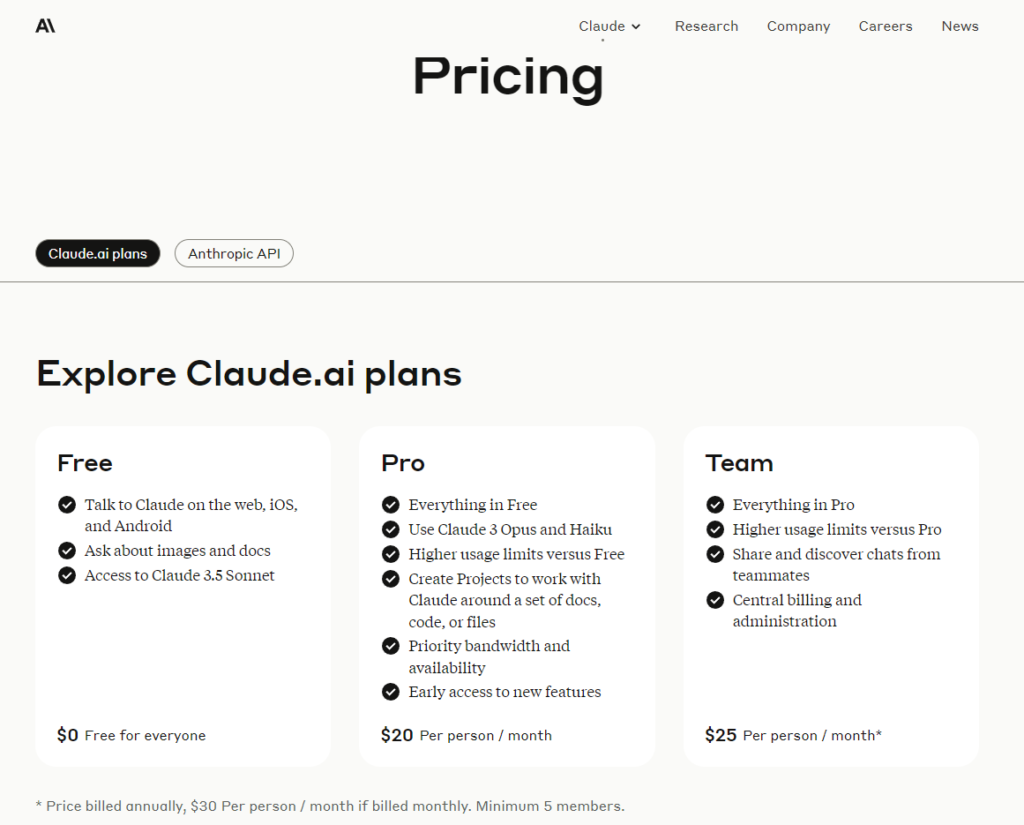The width and height of the screenshot is (1024, 825).
Task: Click the checkmark beside 'Central billing and administration'
Action: (715, 600)
